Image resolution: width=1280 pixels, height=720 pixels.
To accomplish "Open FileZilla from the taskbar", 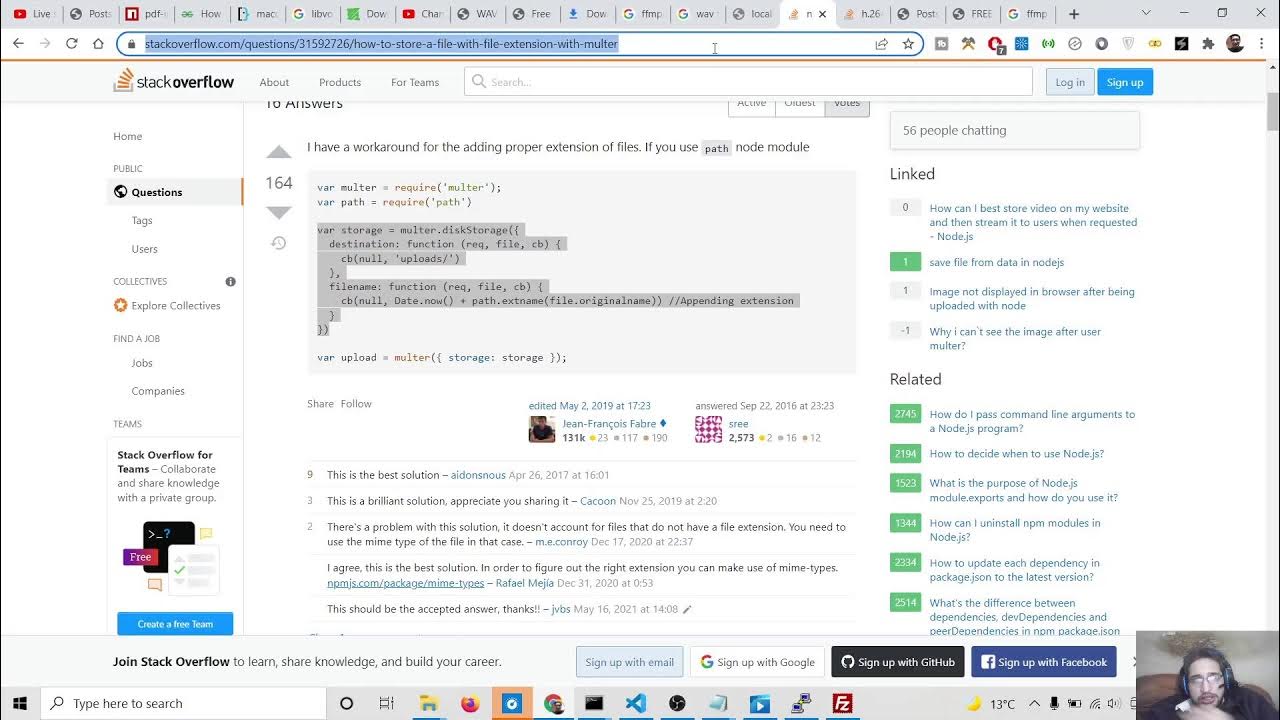I will (x=842, y=703).
